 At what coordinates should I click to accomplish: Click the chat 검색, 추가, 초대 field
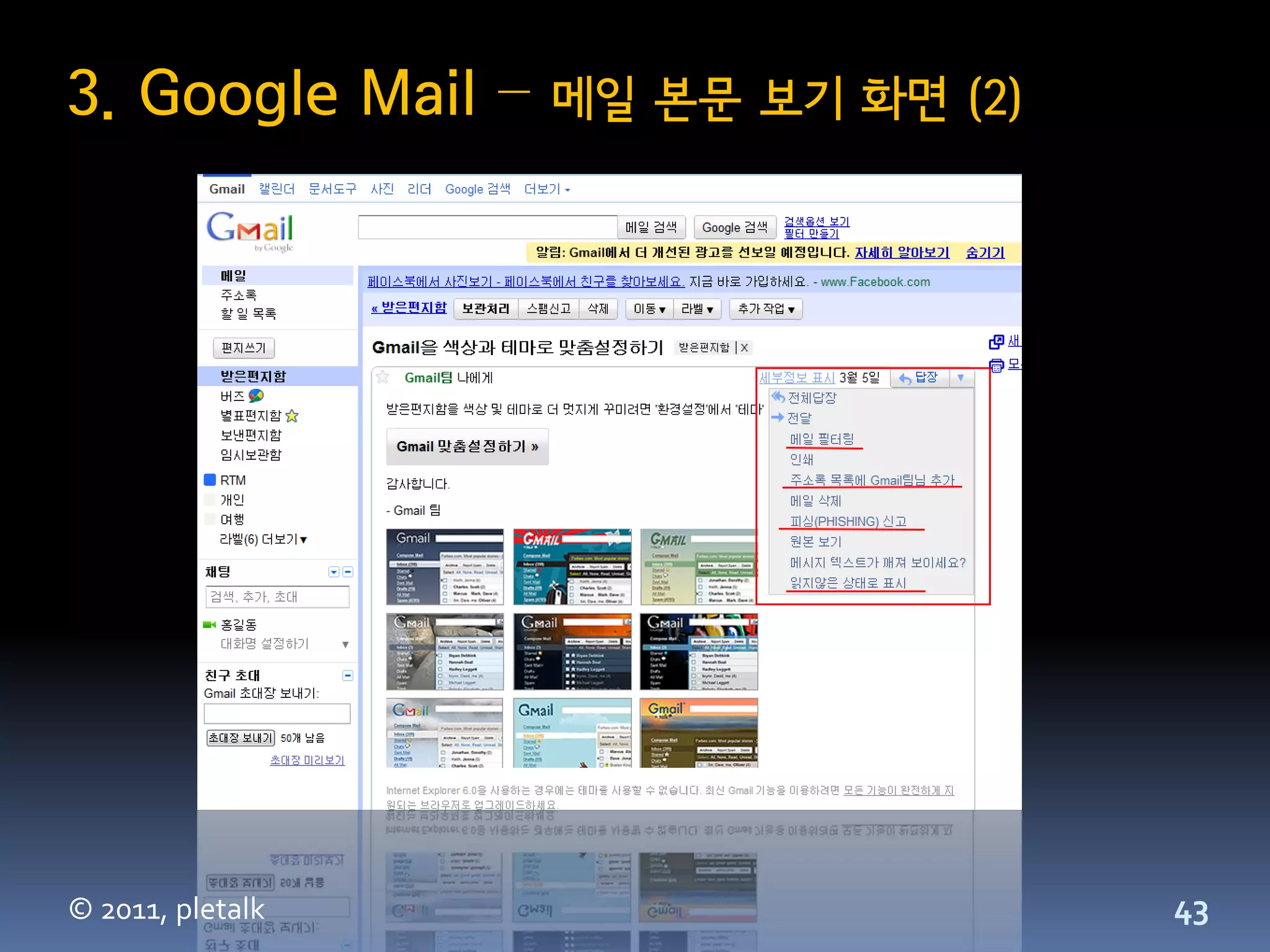[x=277, y=597]
